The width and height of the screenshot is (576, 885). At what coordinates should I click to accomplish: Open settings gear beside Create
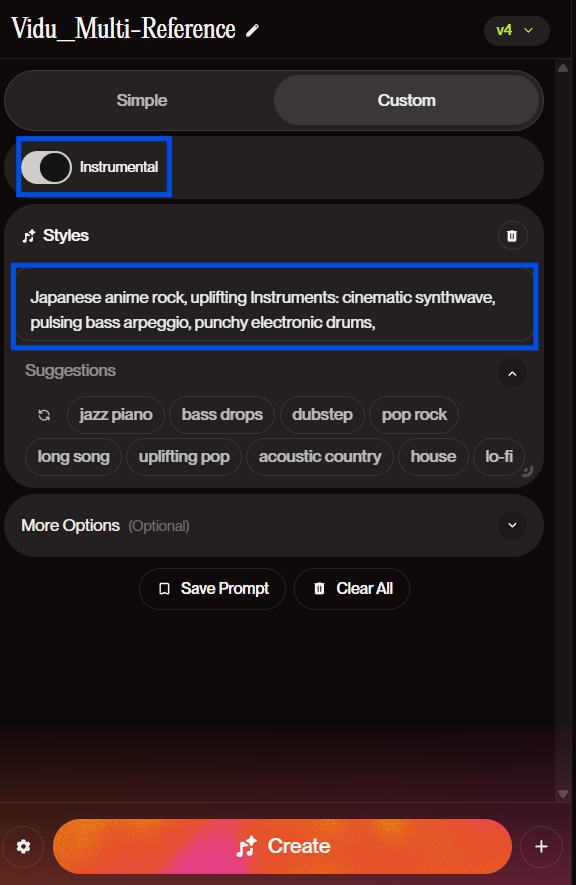23,847
